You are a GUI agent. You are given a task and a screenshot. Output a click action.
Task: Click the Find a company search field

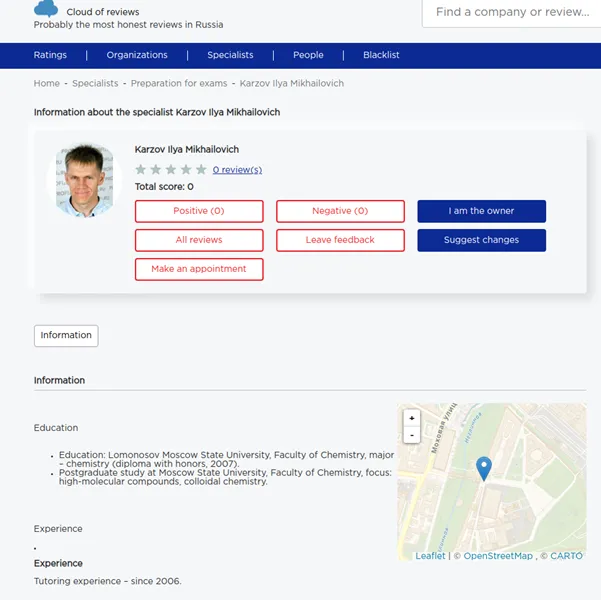(512, 13)
